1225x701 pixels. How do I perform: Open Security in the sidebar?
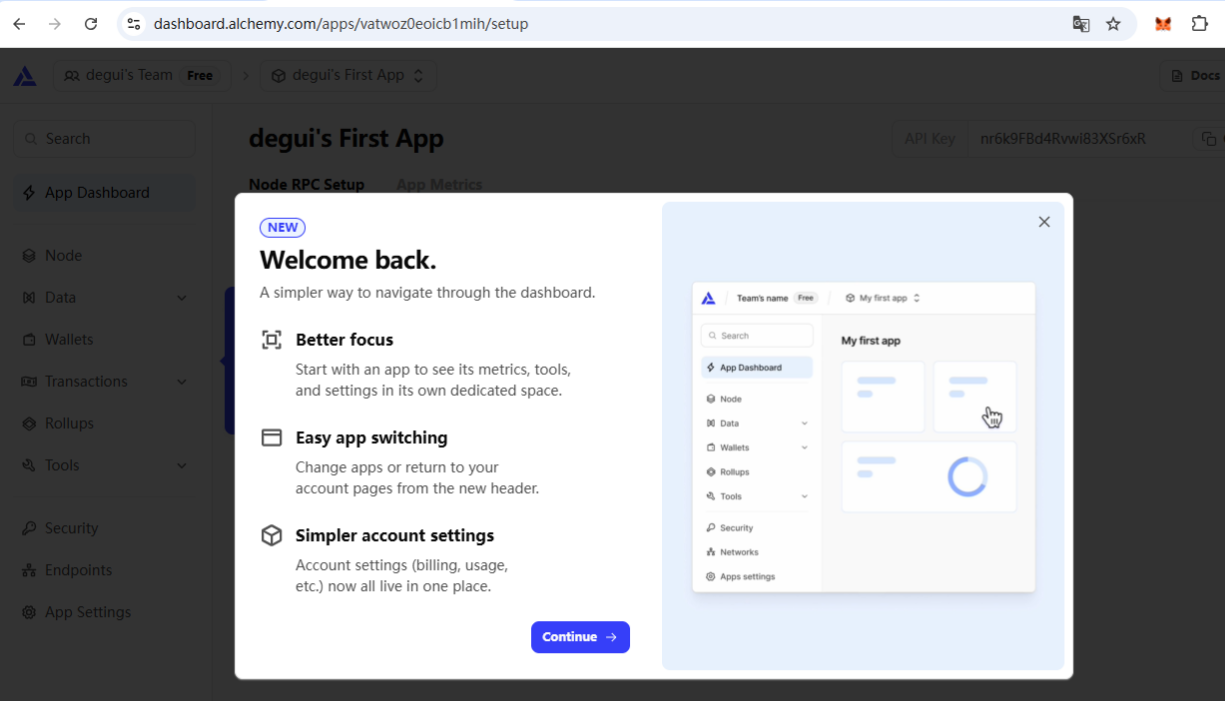click(x=104, y=529)
